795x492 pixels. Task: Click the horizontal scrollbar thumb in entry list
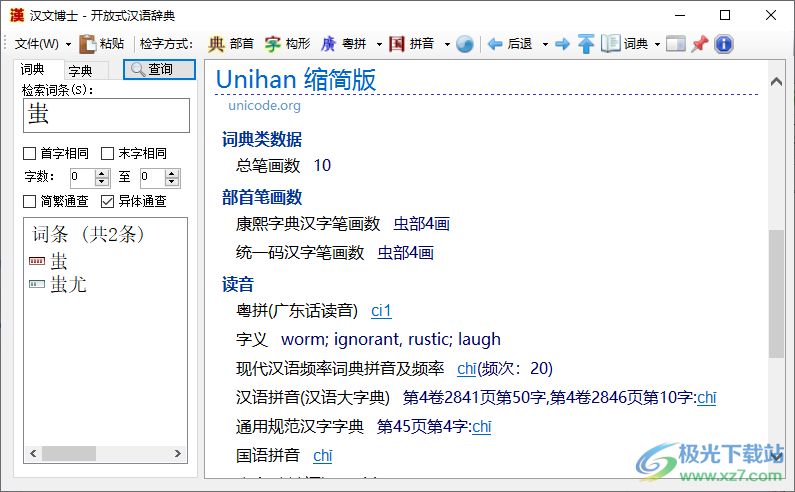click(x=69, y=453)
